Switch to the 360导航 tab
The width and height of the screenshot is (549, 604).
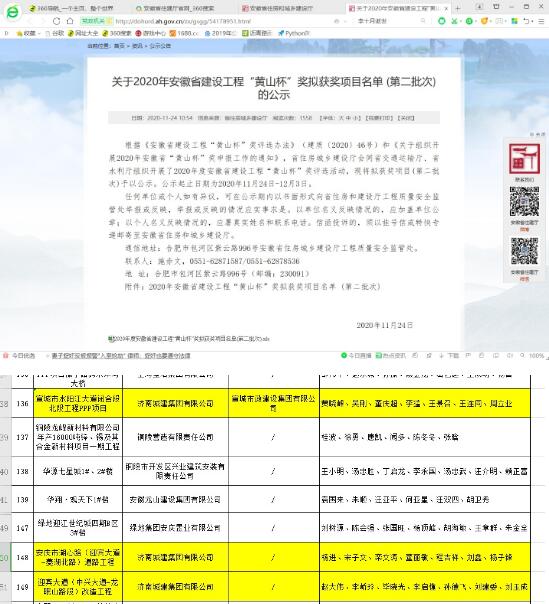(71, 8)
